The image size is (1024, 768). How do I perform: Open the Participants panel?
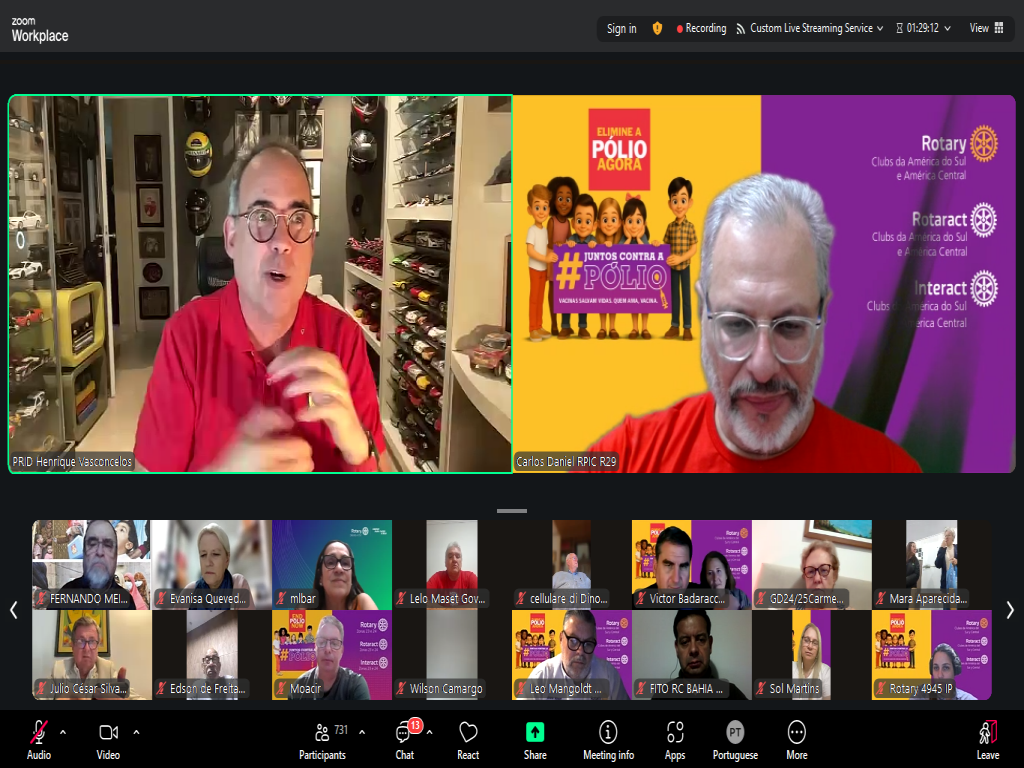click(322, 740)
